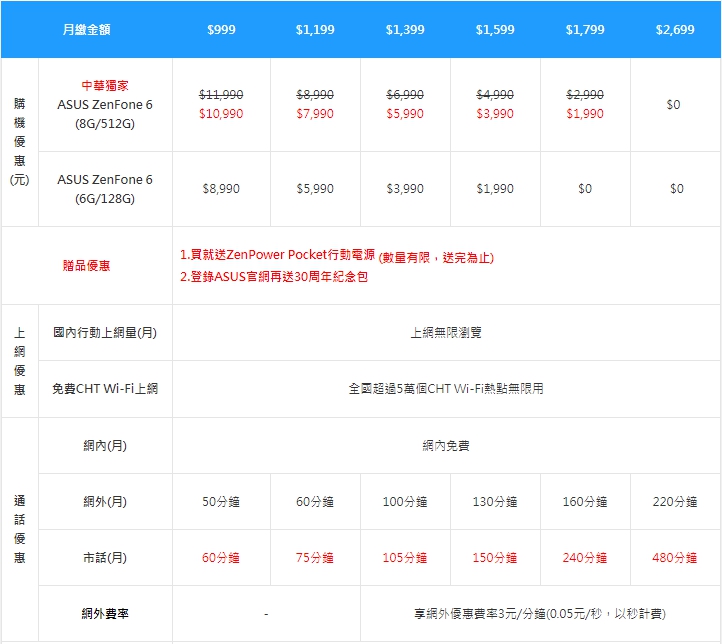The image size is (722, 644).
Task: Click the (數量有限，送完為止) note
Action: (x=436, y=258)
